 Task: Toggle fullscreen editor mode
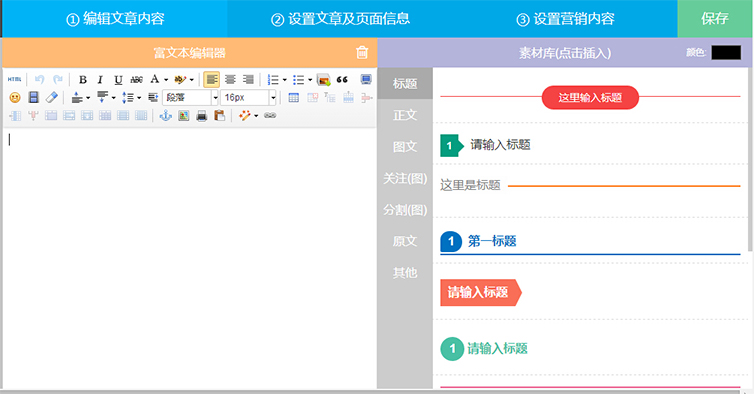coord(366,79)
